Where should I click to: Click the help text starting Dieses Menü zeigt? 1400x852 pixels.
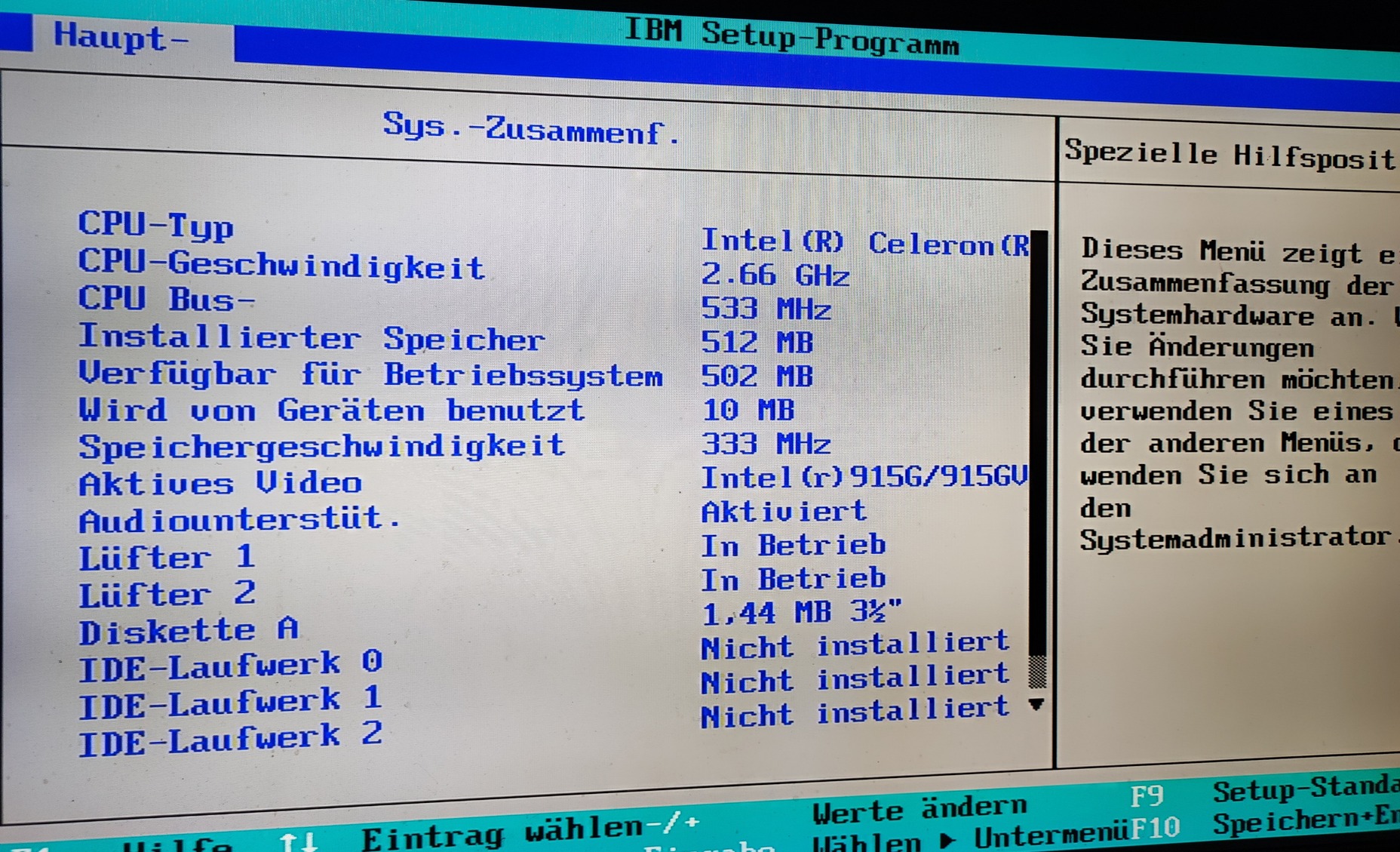coord(1239,394)
